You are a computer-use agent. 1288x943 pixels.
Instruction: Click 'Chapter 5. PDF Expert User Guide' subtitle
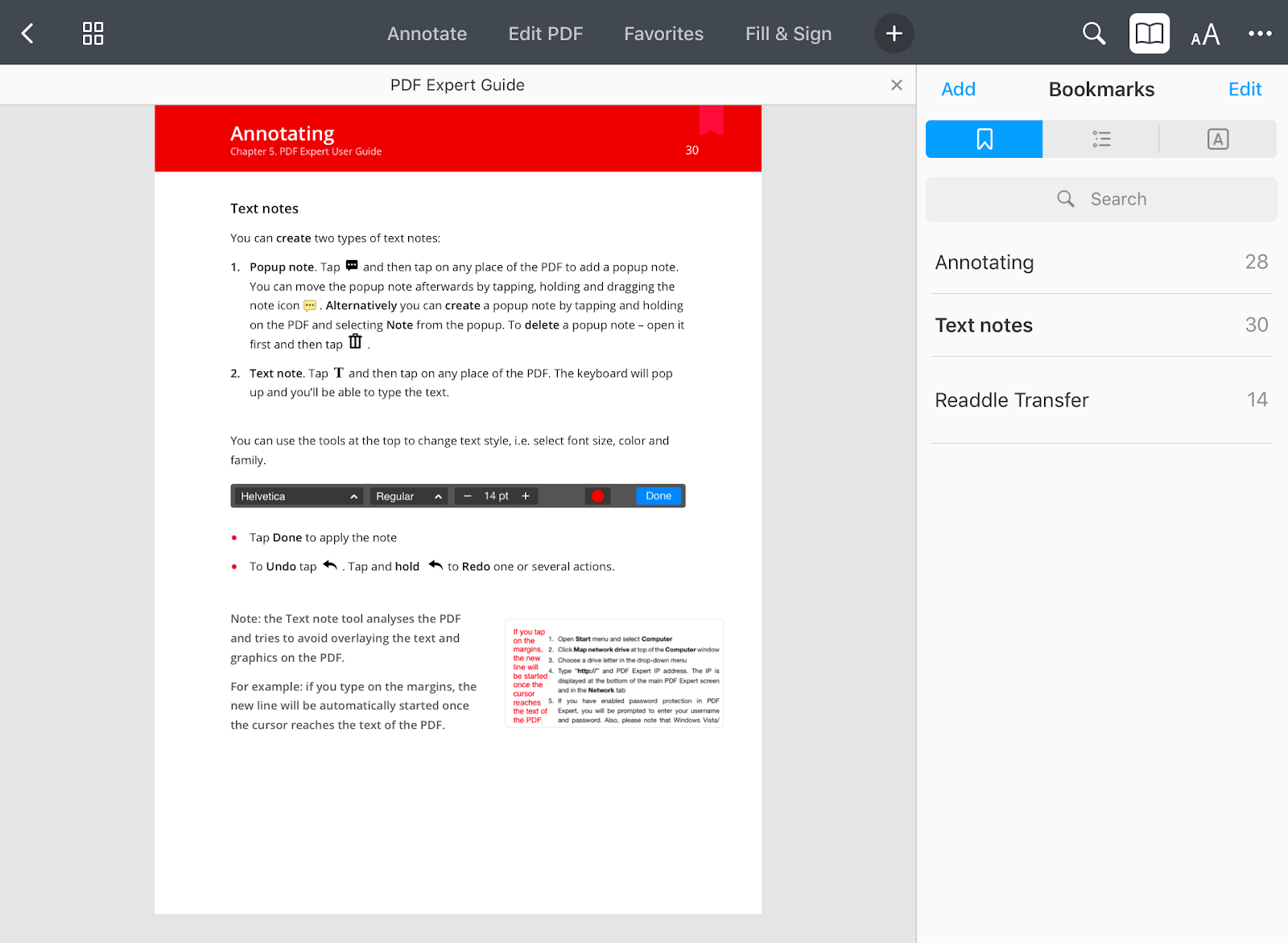tap(306, 151)
